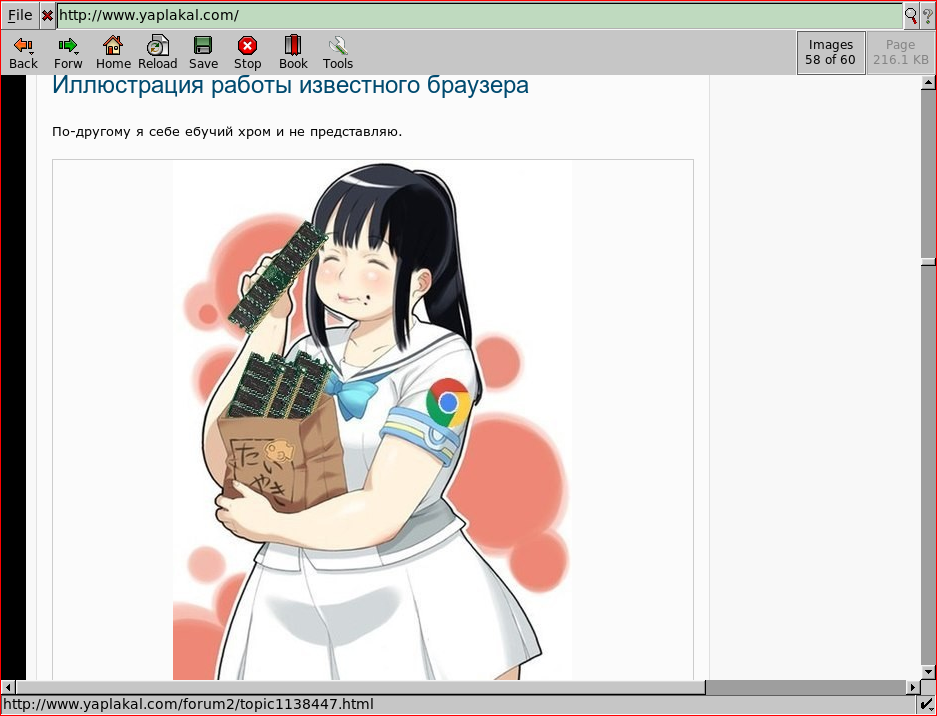Click the question mark help icon
This screenshot has height=716, width=937.
coord(927,16)
